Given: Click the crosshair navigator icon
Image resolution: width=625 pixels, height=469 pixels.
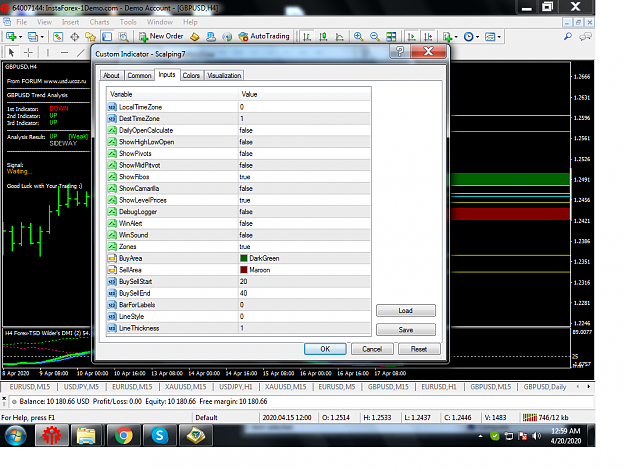Looking at the screenshot, I should coord(75,37).
